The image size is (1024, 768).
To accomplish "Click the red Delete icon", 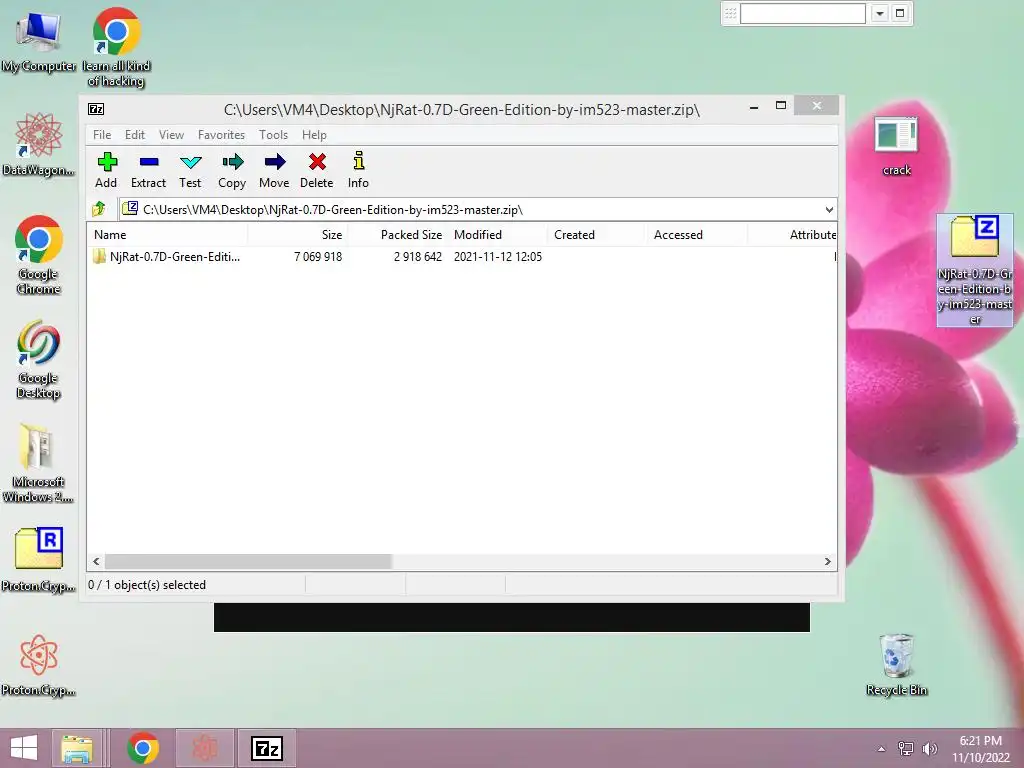I will tap(317, 170).
